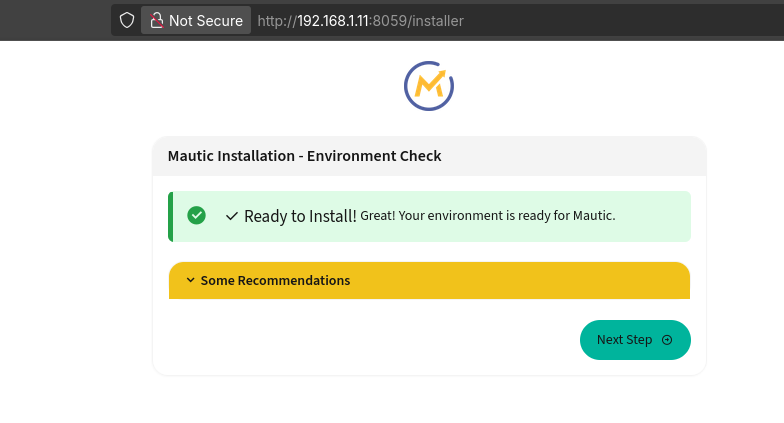Click the Mautic logo above the panel
The image size is (784, 423).
pyautogui.click(x=429, y=87)
